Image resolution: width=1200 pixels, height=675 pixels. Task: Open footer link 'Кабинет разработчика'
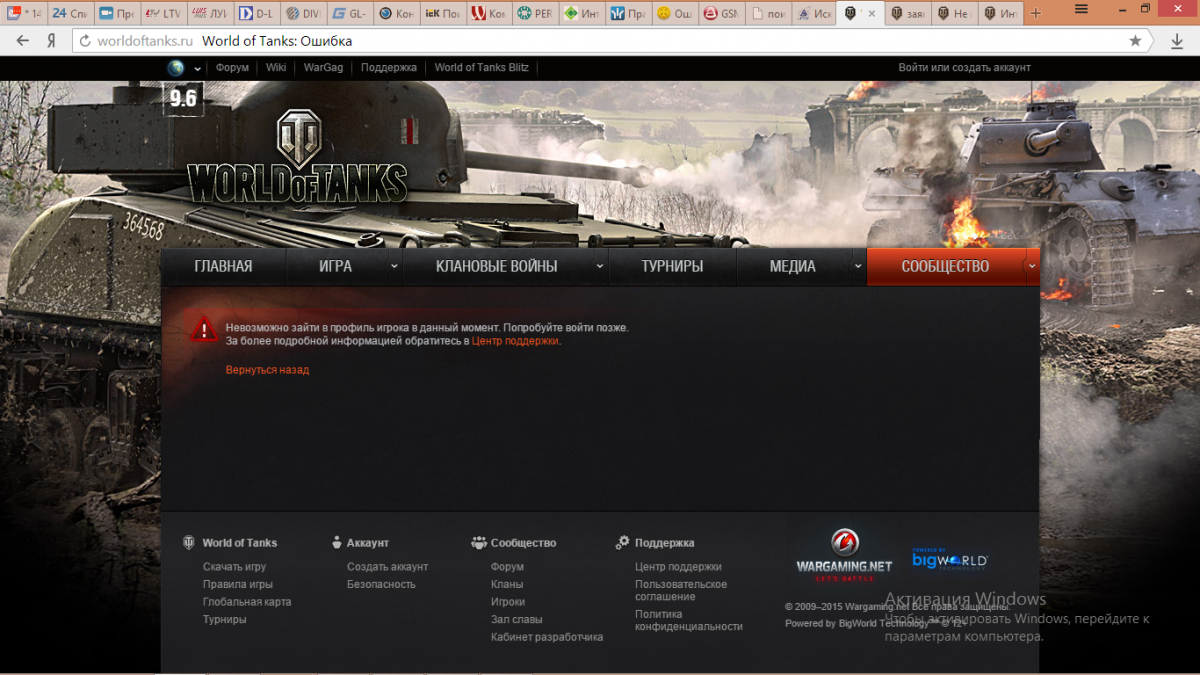(x=547, y=637)
